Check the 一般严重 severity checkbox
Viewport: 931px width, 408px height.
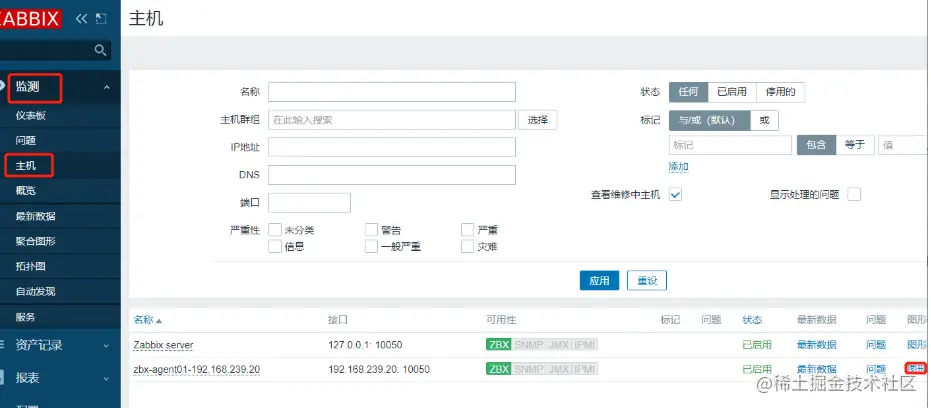[x=371, y=246]
